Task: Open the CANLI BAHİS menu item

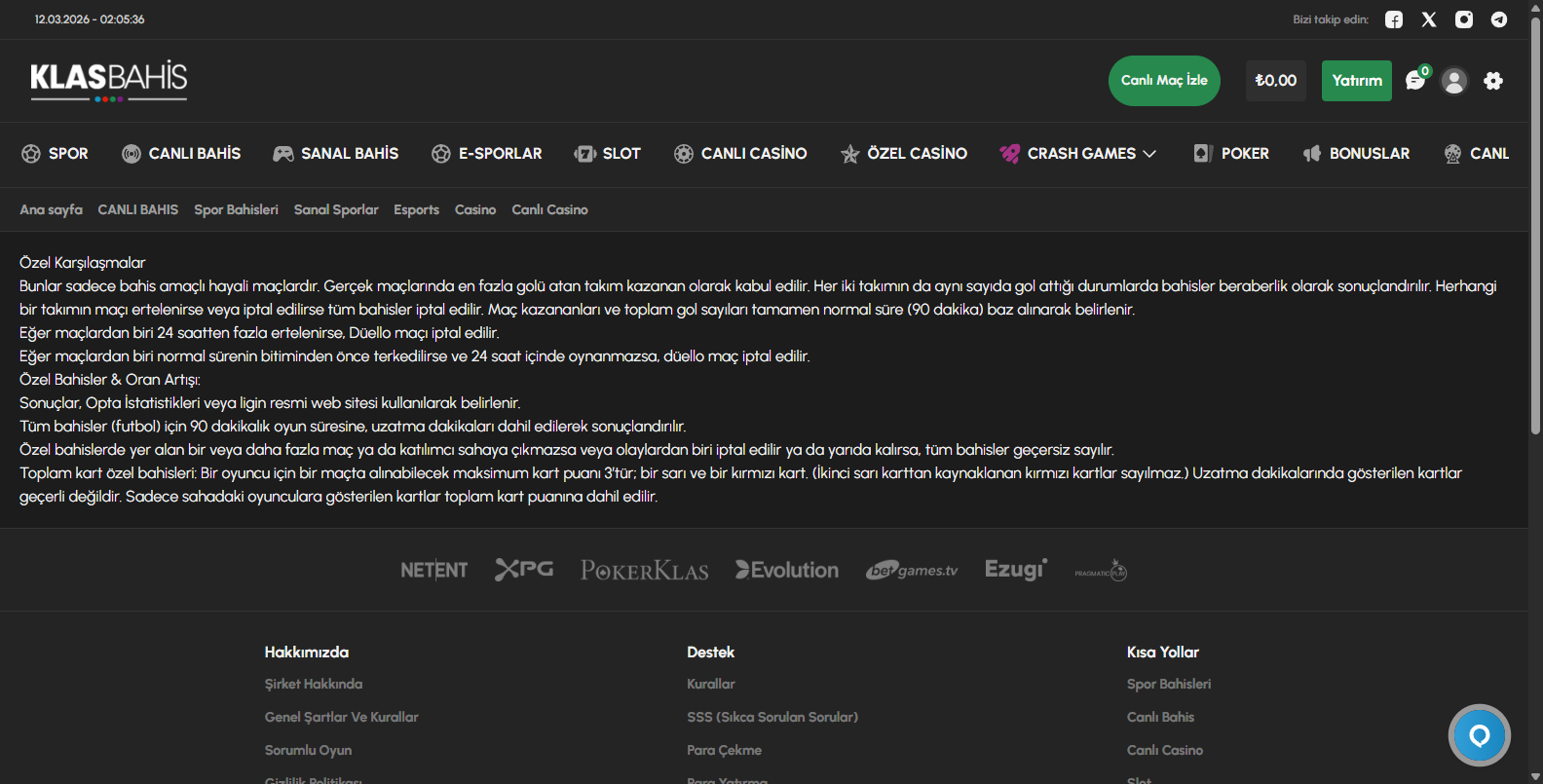Action: (x=181, y=154)
